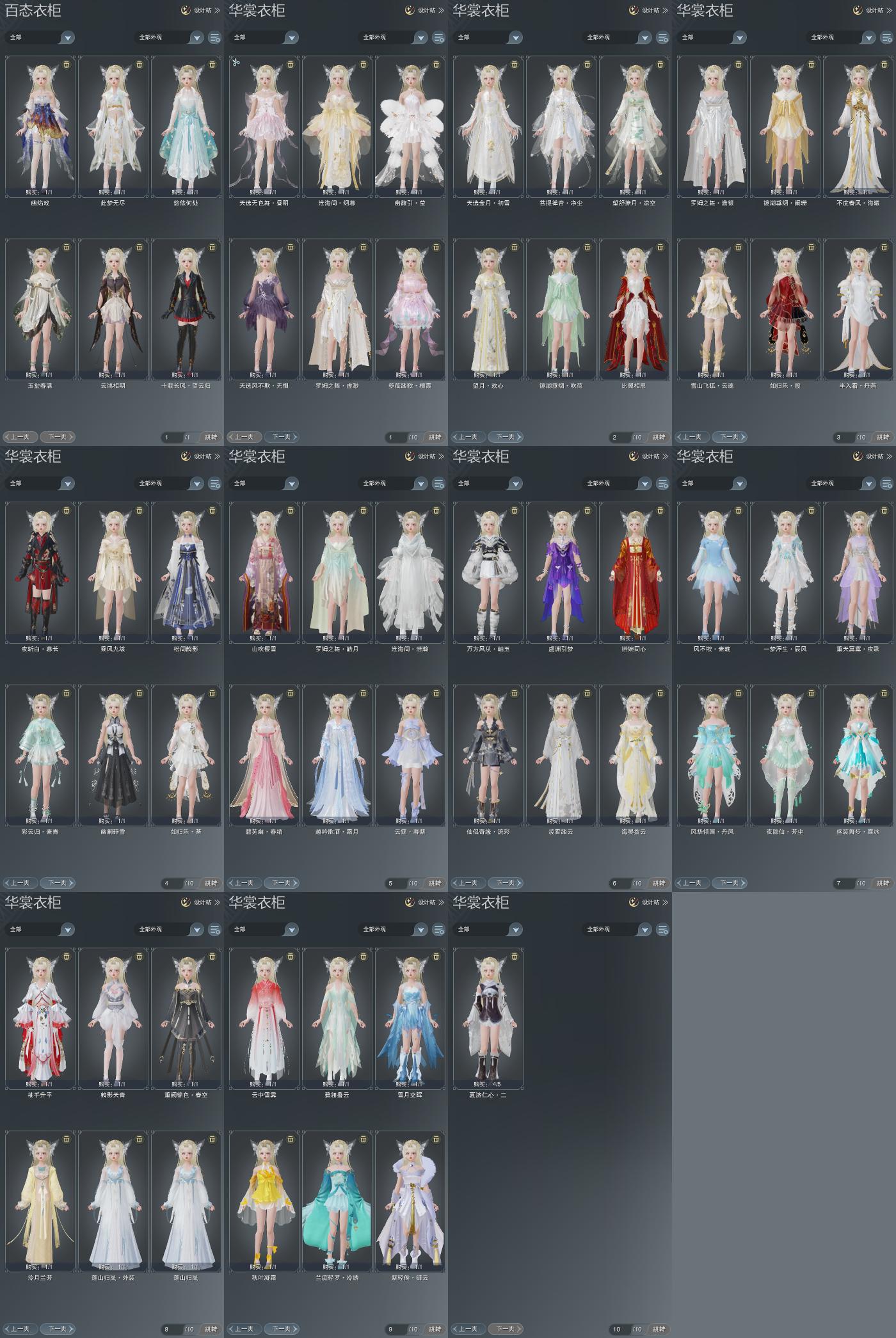The width and height of the screenshot is (896, 1338).
Task: Click 下一页 in the 百态衣柜 panel
Action: [x=58, y=437]
